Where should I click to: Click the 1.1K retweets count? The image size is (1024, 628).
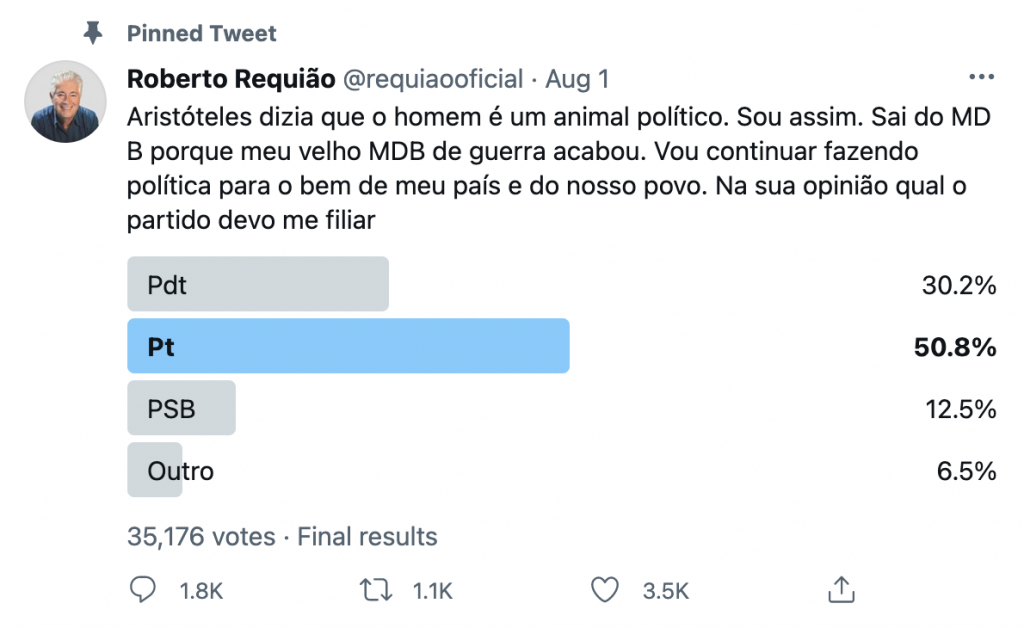(432, 591)
